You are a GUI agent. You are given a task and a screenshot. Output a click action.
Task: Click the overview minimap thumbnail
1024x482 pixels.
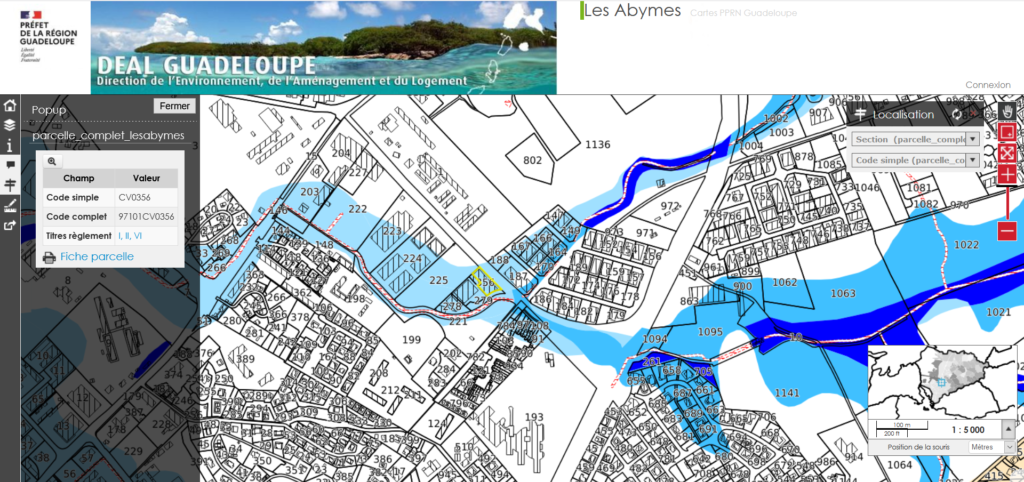[942, 383]
